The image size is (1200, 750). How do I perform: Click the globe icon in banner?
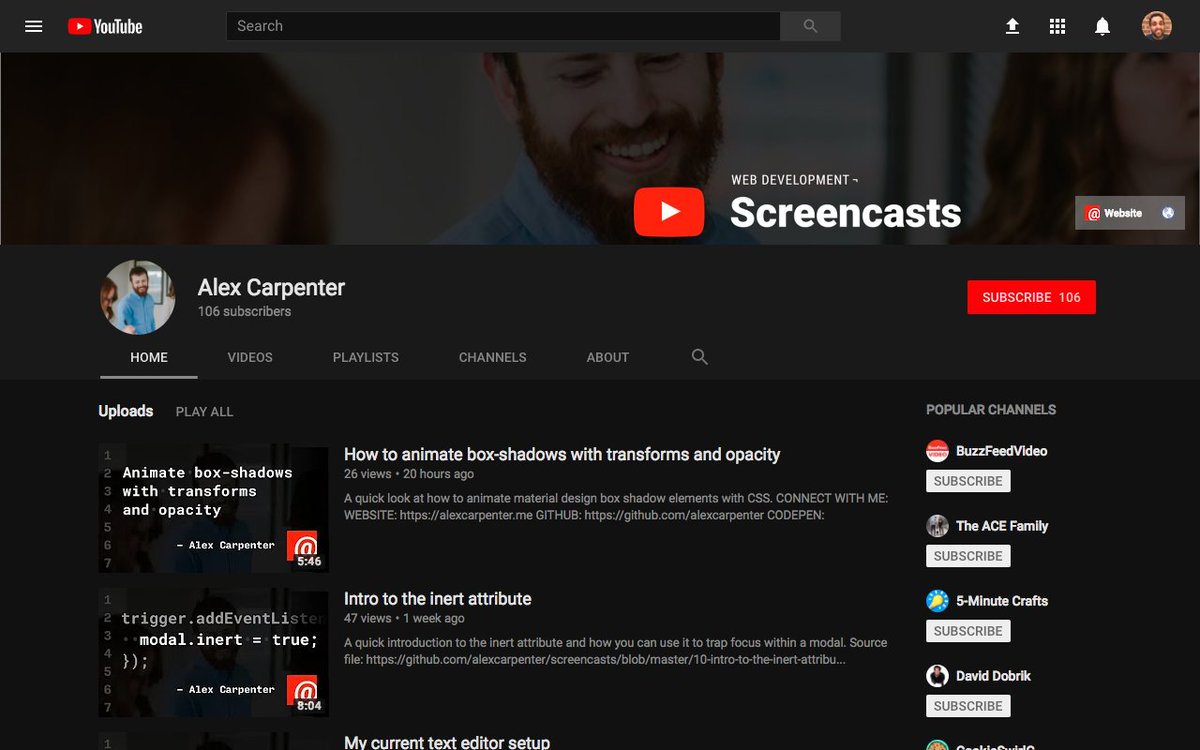coord(1168,213)
